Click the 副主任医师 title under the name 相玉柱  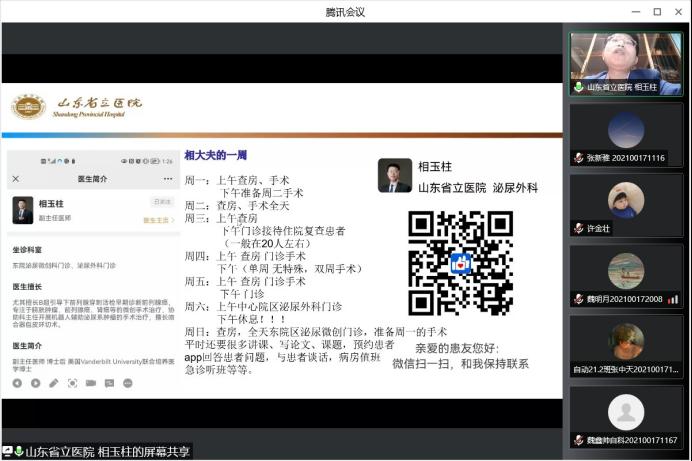point(55,218)
